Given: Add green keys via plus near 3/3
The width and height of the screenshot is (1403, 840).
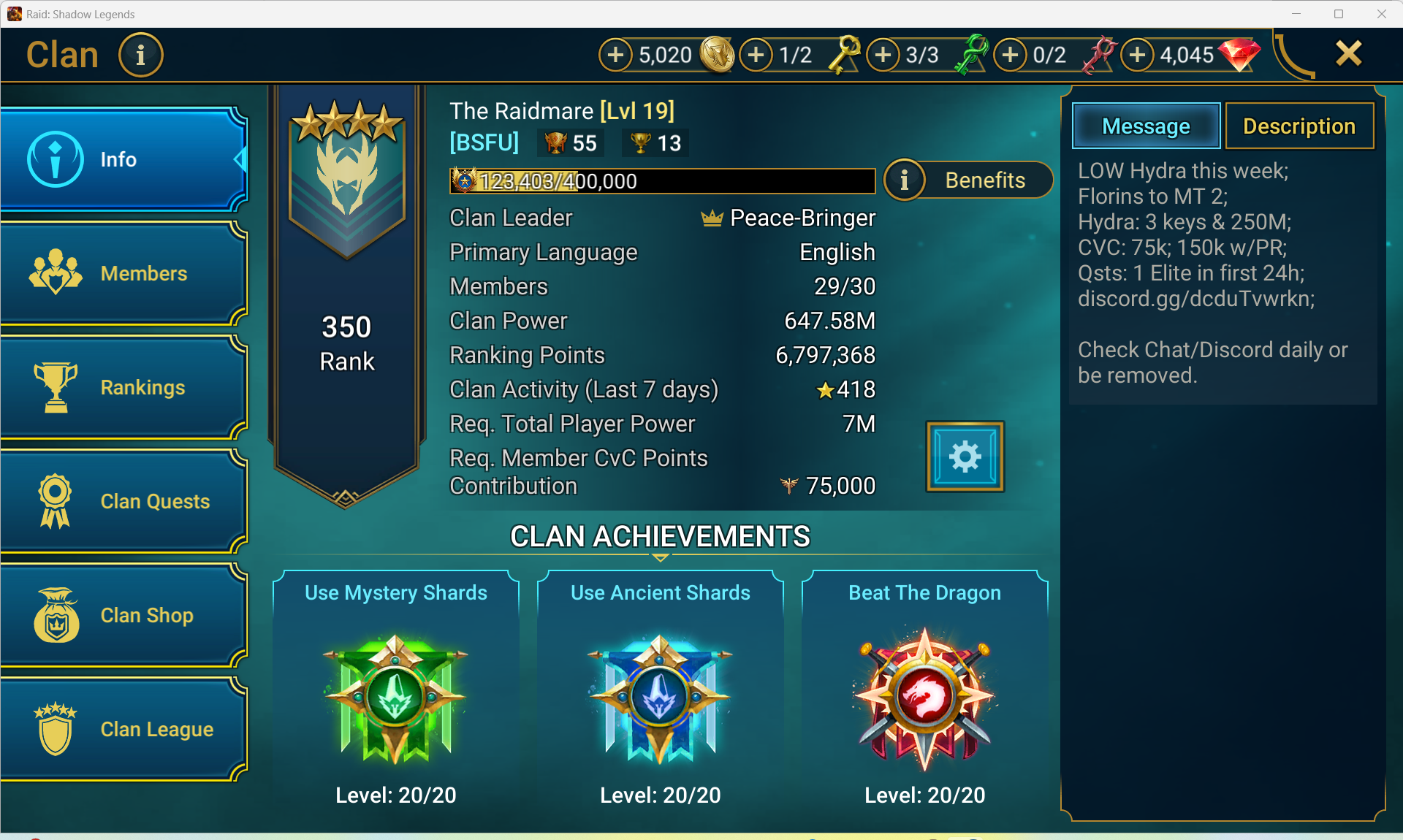Looking at the screenshot, I should (x=883, y=55).
